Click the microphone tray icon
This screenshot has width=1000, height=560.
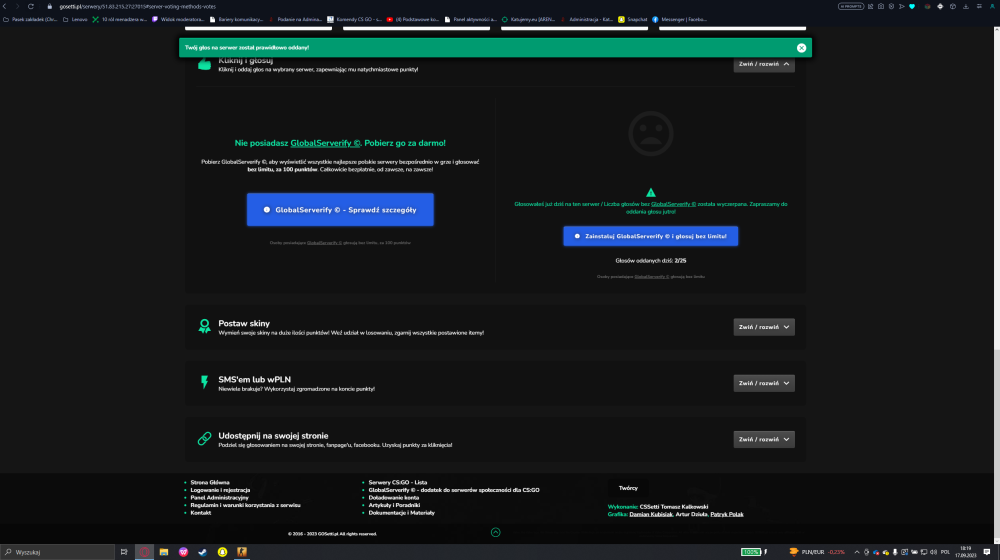(895, 552)
